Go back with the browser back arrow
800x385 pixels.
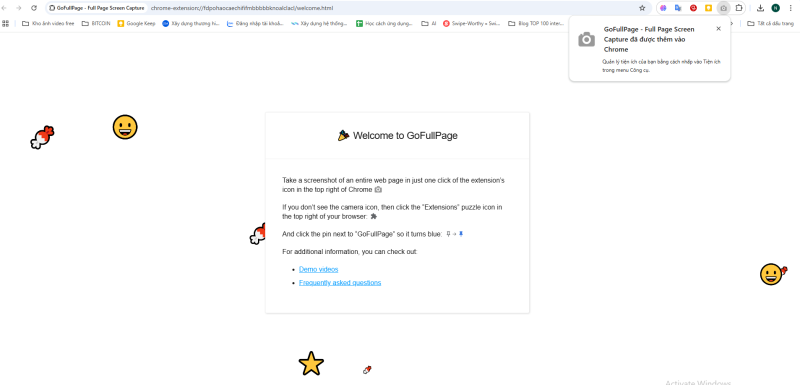tap(5, 8)
